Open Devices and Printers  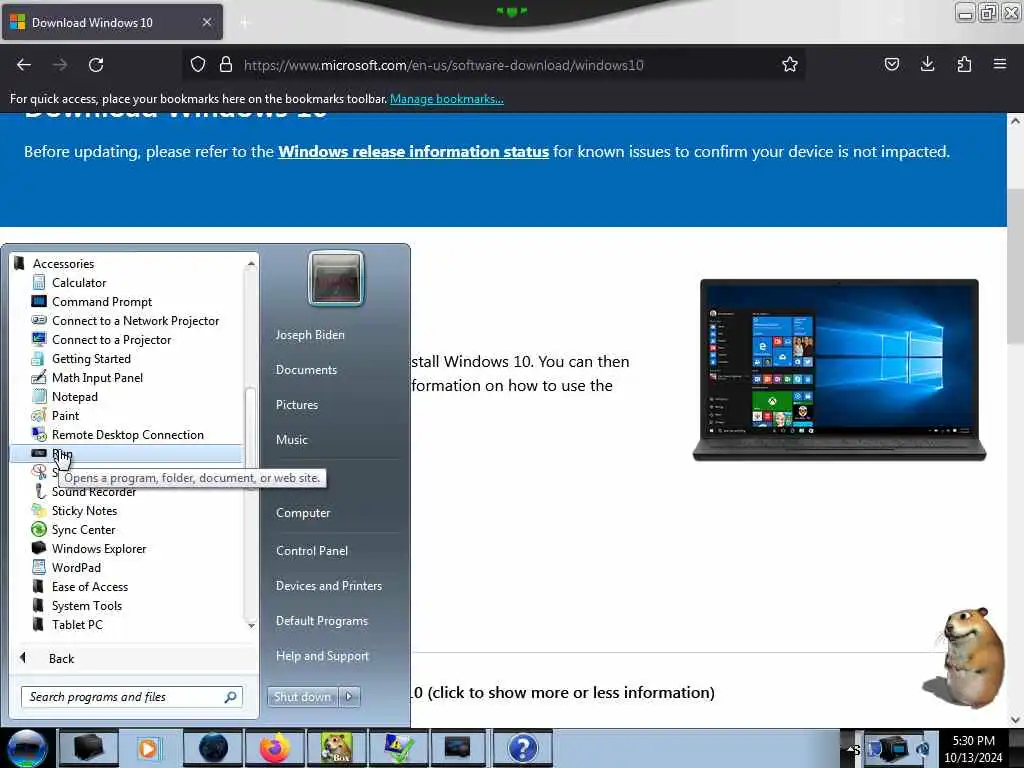pyautogui.click(x=328, y=586)
